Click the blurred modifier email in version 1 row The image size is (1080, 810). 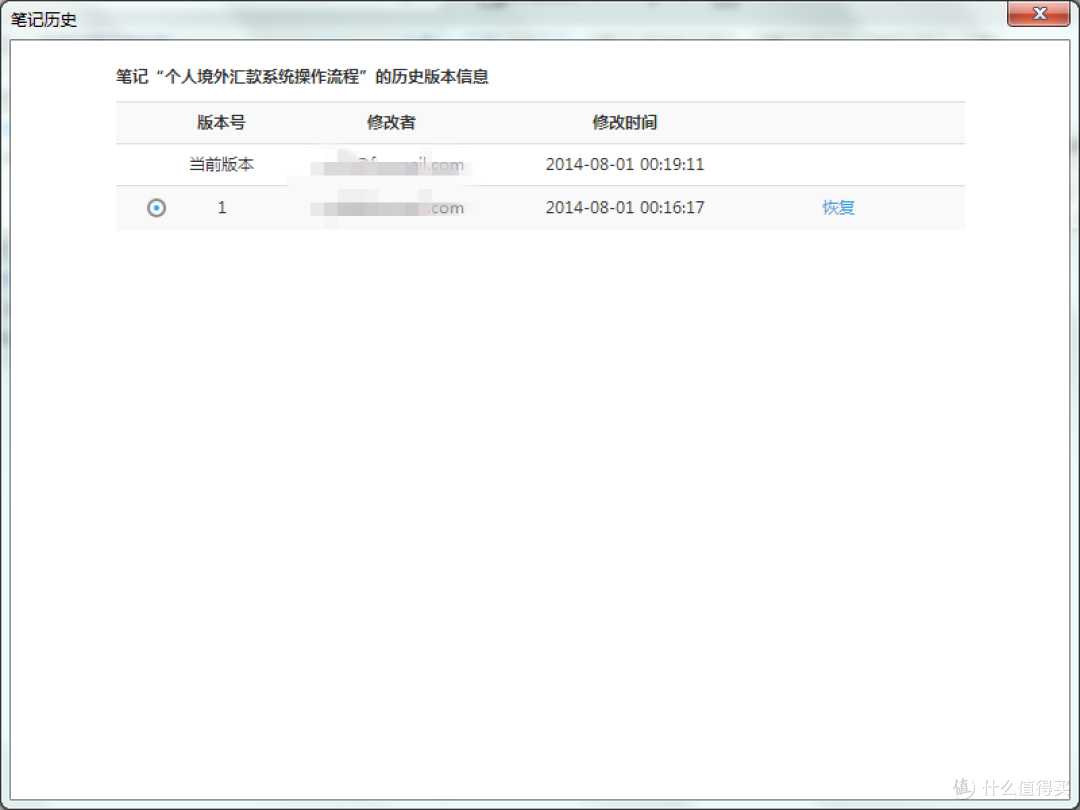pyautogui.click(x=387, y=208)
